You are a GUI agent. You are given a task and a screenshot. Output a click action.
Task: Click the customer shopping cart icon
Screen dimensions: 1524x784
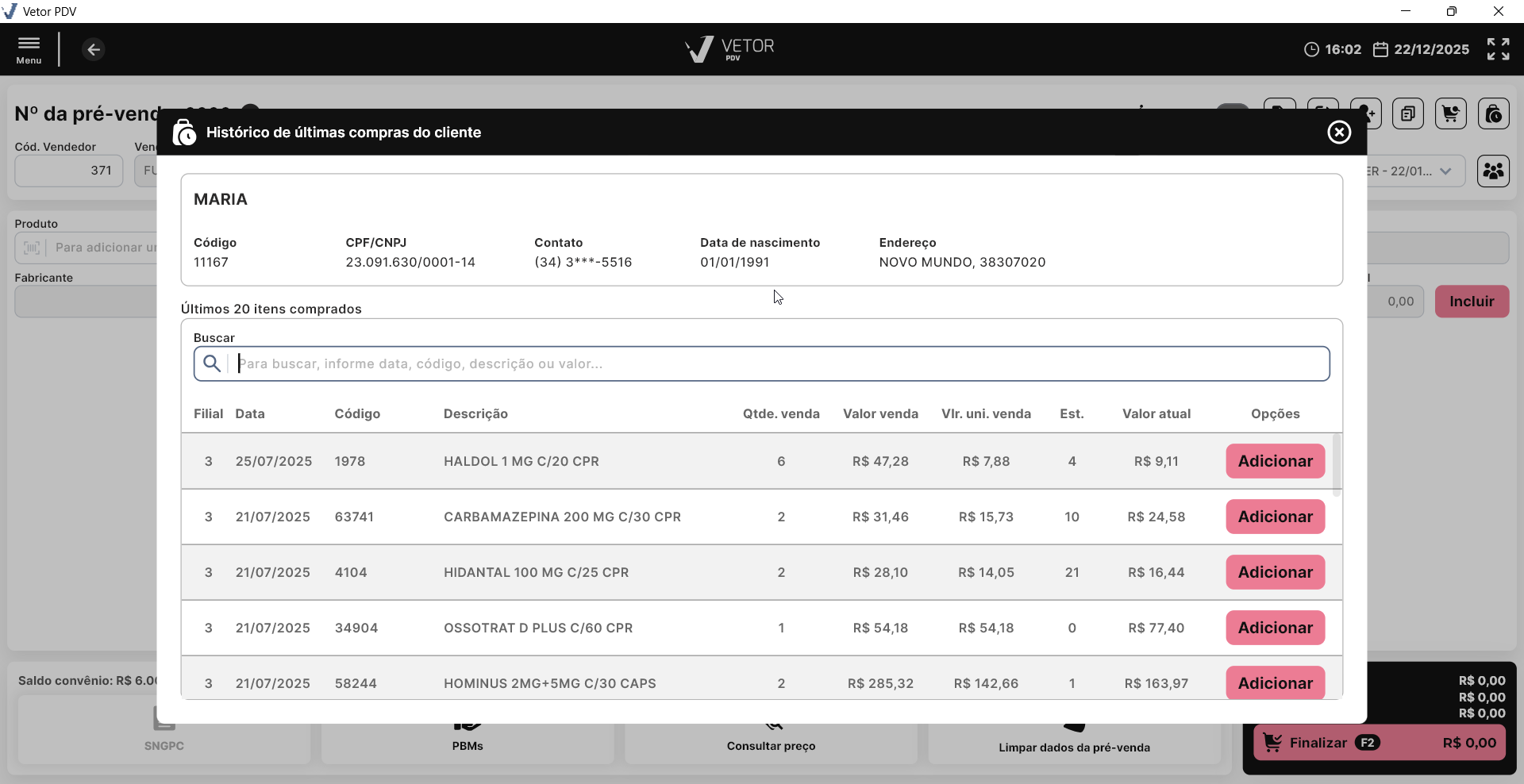(1450, 114)
